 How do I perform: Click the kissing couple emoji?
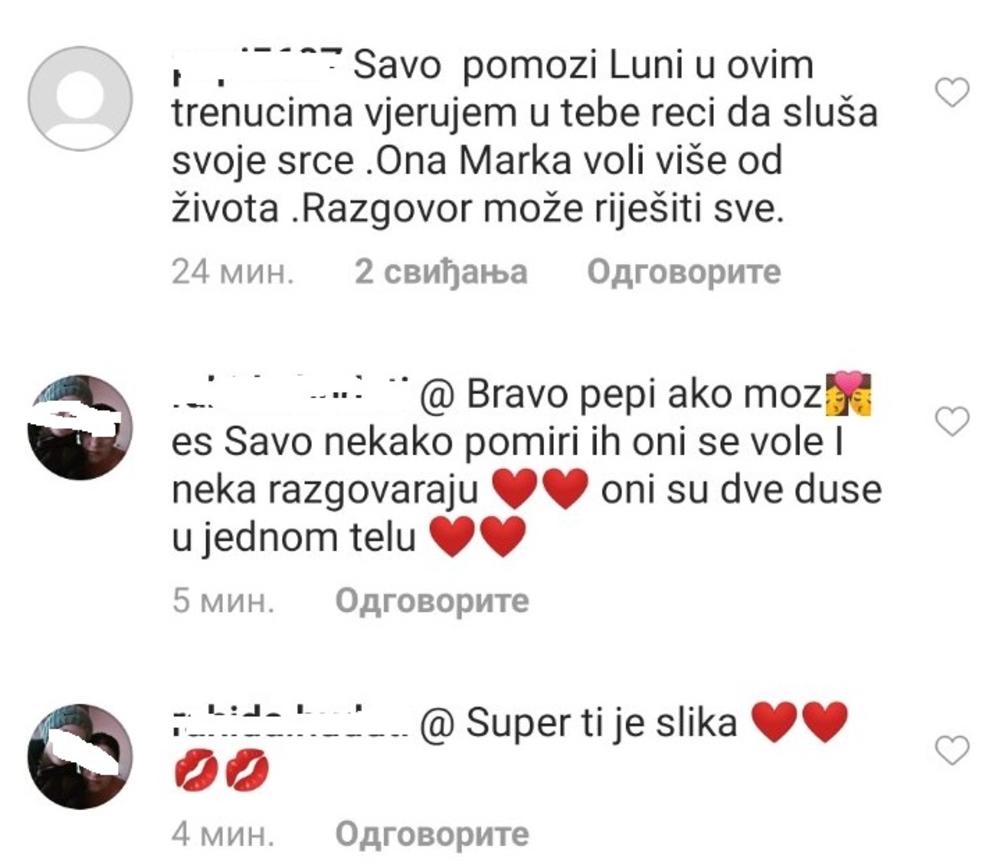coord(848,393)
